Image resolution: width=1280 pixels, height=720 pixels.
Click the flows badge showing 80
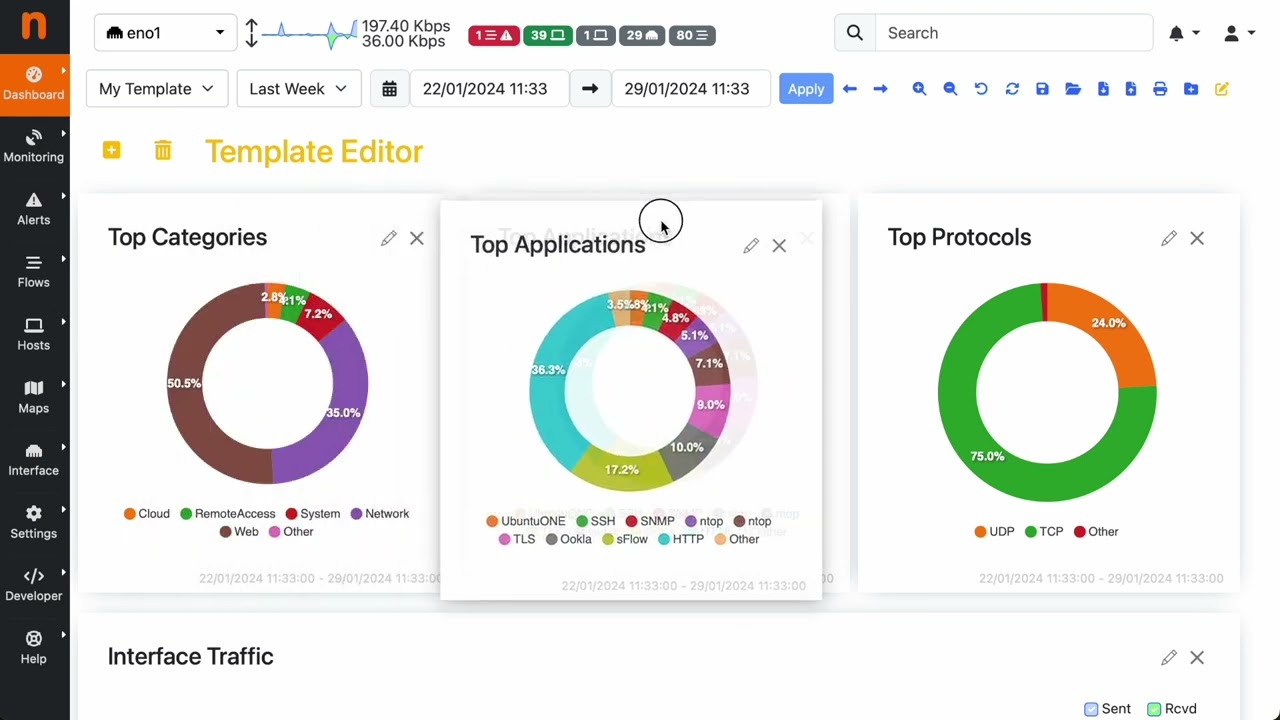click(x=692, y=35)
